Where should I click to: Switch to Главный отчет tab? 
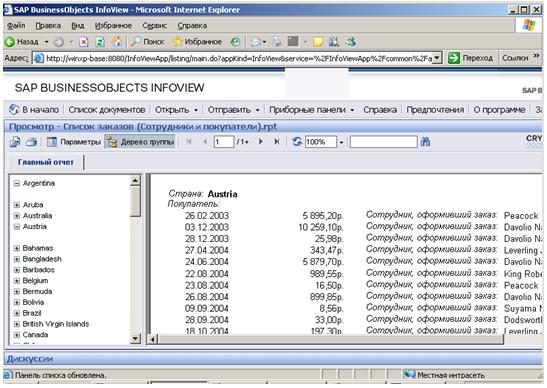click(x=46, y=162)
